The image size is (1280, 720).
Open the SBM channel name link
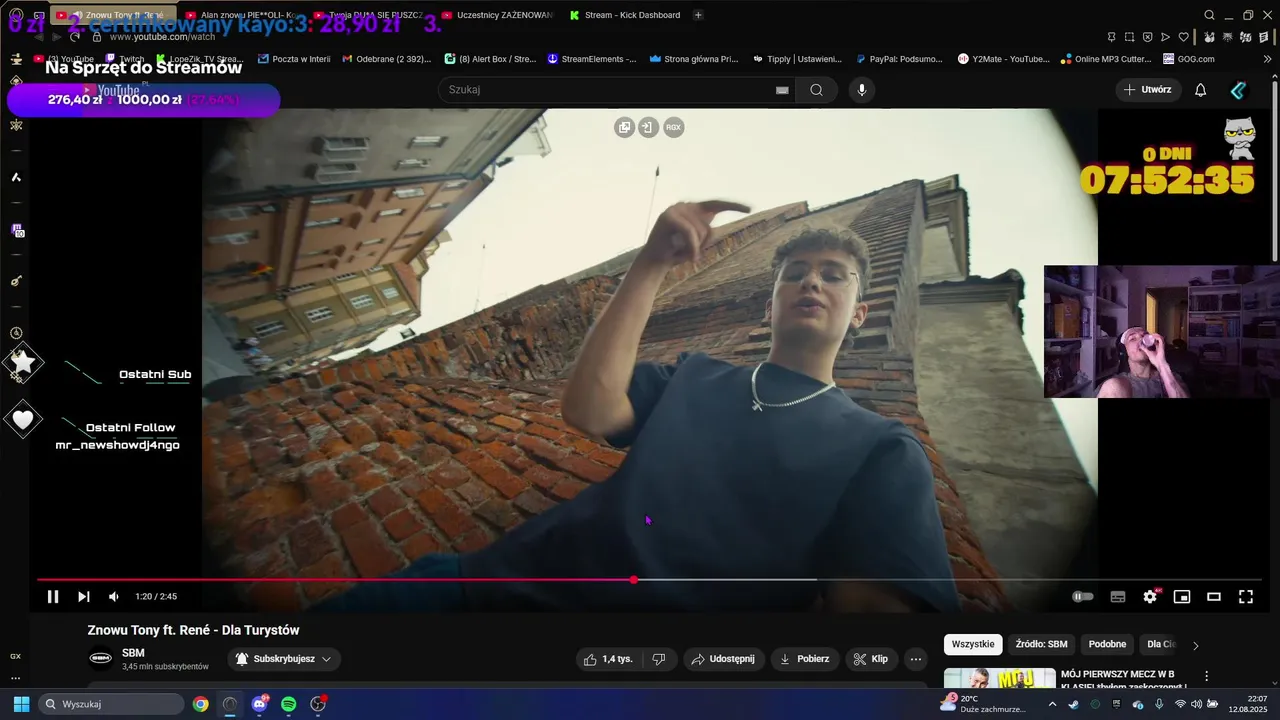(133, 653)
